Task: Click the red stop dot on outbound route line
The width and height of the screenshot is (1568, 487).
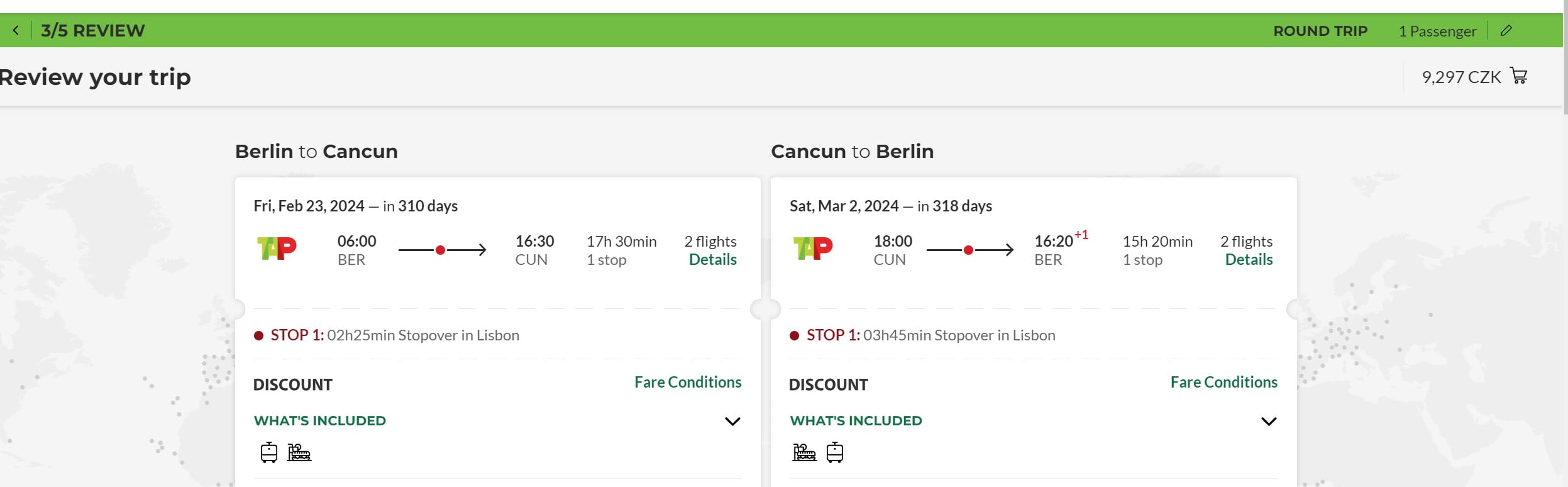Action: pyautogui.click(x=441, y=250)
